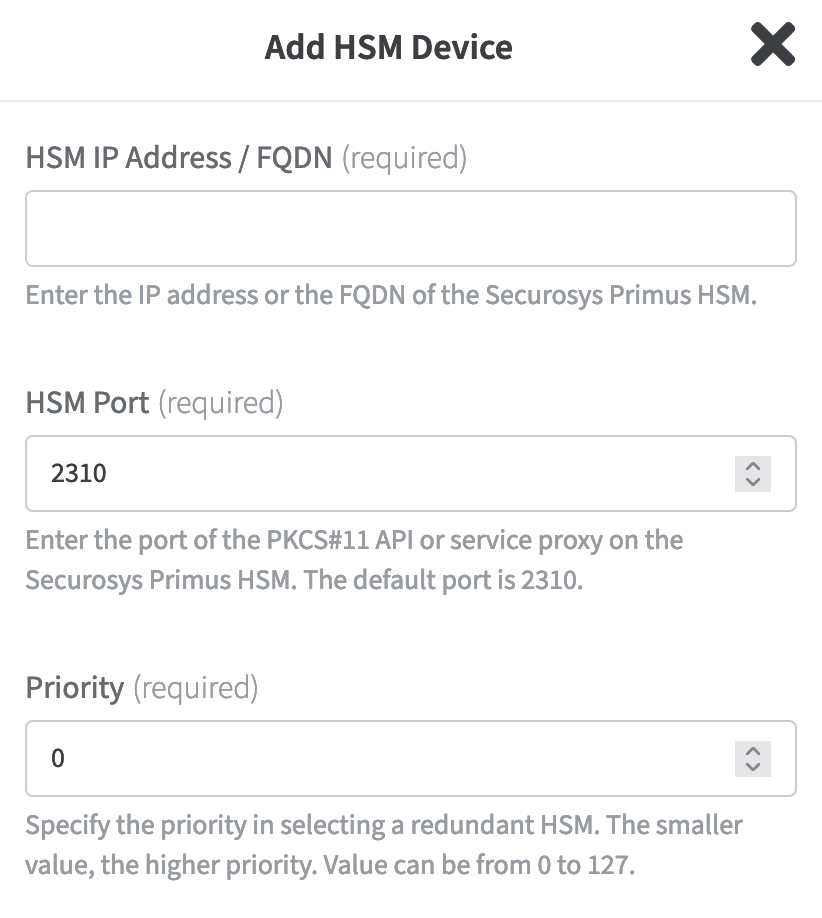Click "(required)" next to HSM Port label
Screen dimensions: 822x918
point(221,403)
